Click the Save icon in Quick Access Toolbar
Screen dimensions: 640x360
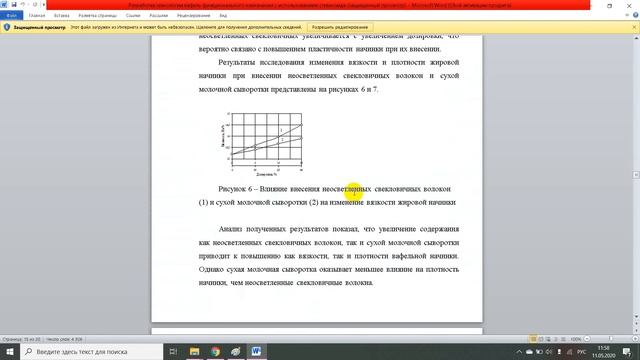click(x=13, y=4)
